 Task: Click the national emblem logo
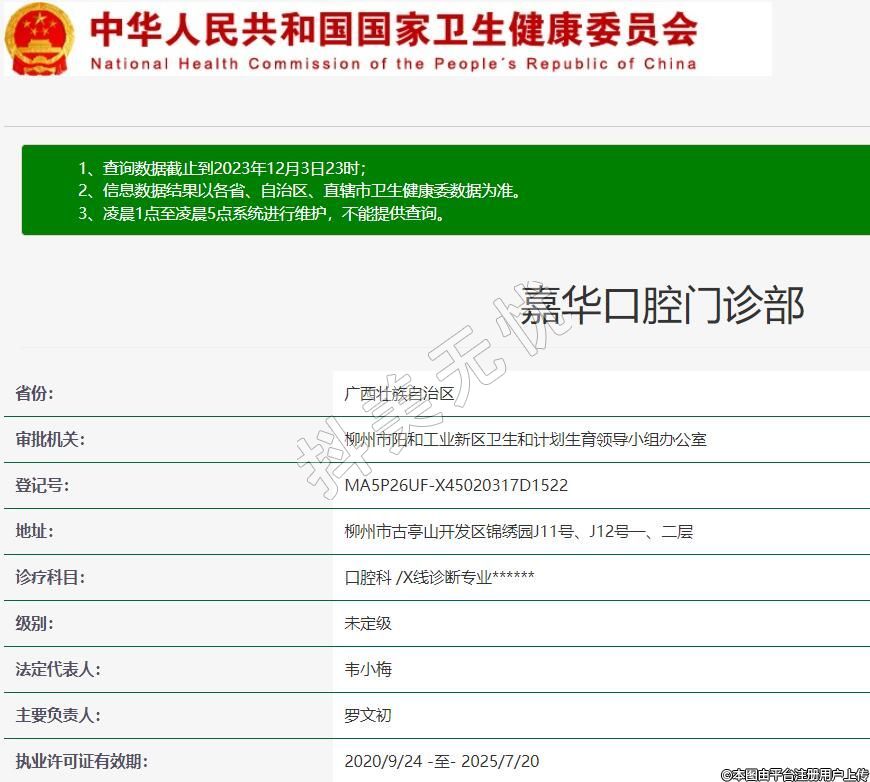(x=40, y=38)
